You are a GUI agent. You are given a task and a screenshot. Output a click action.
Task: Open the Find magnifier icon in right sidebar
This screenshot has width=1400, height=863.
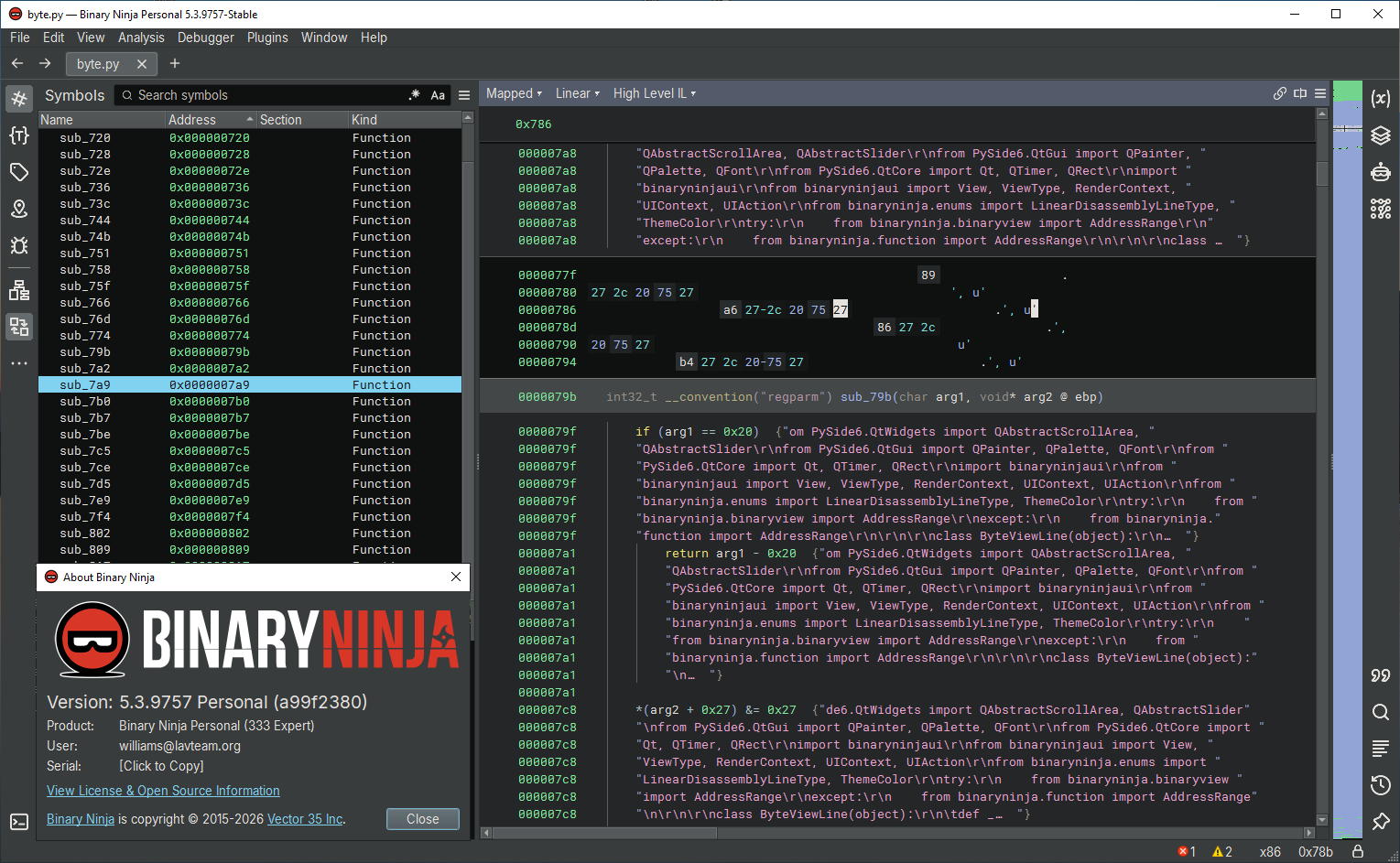pos(1381,712)
